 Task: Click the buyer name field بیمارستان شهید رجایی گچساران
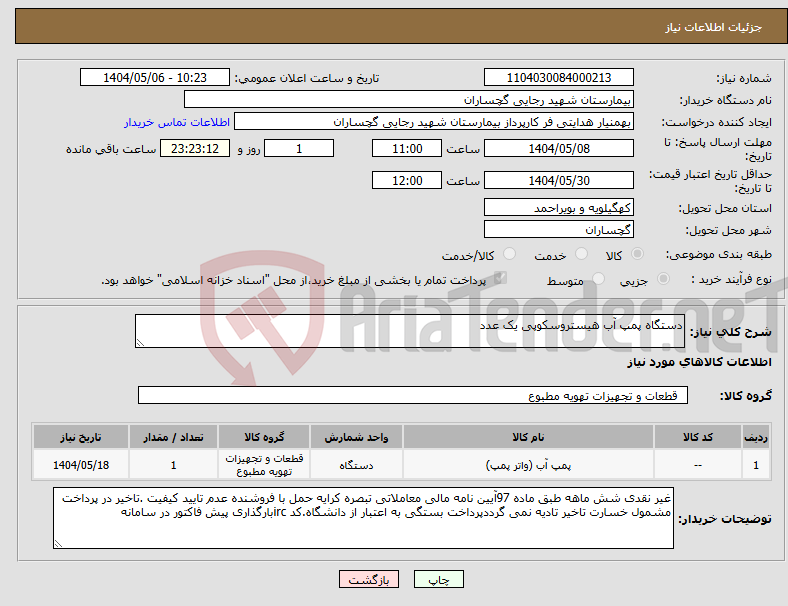409,99
